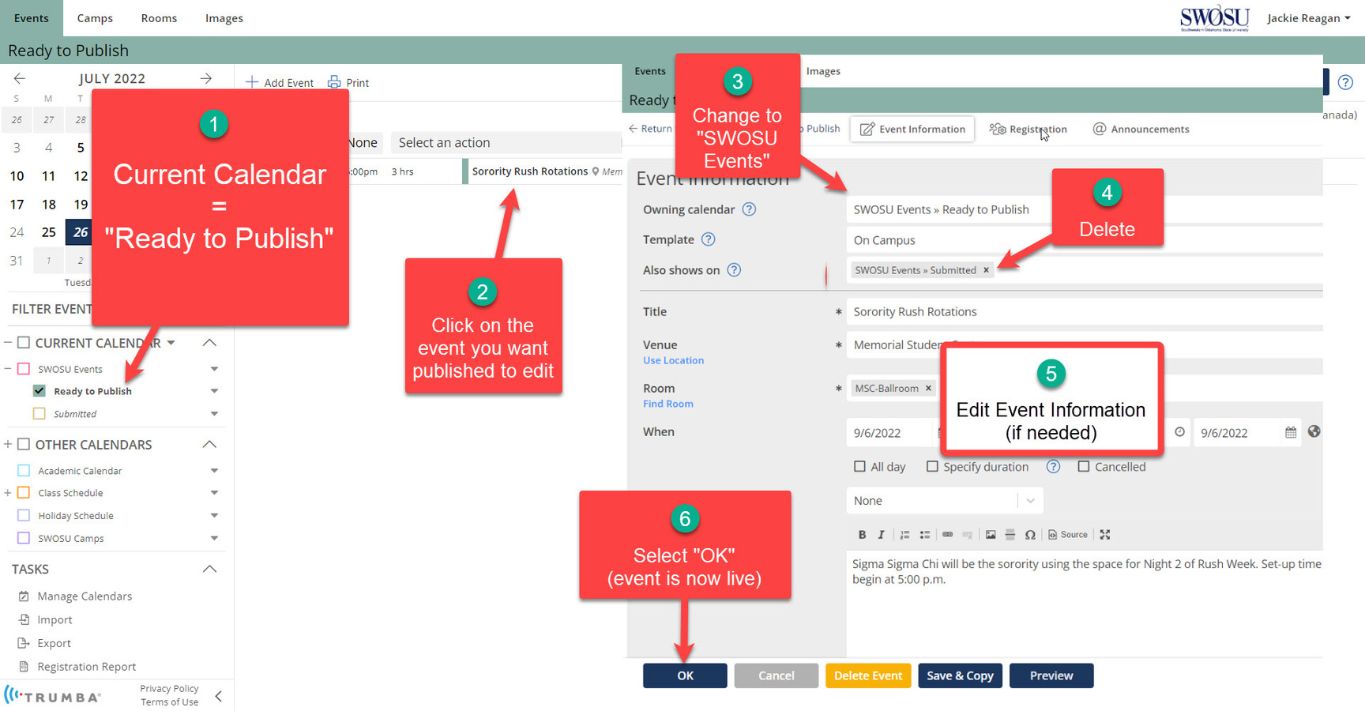Apply Italic formatting in the description editor
This screenshot has height=711, width=1366.
pyautogui.click(x=881, y=535)
